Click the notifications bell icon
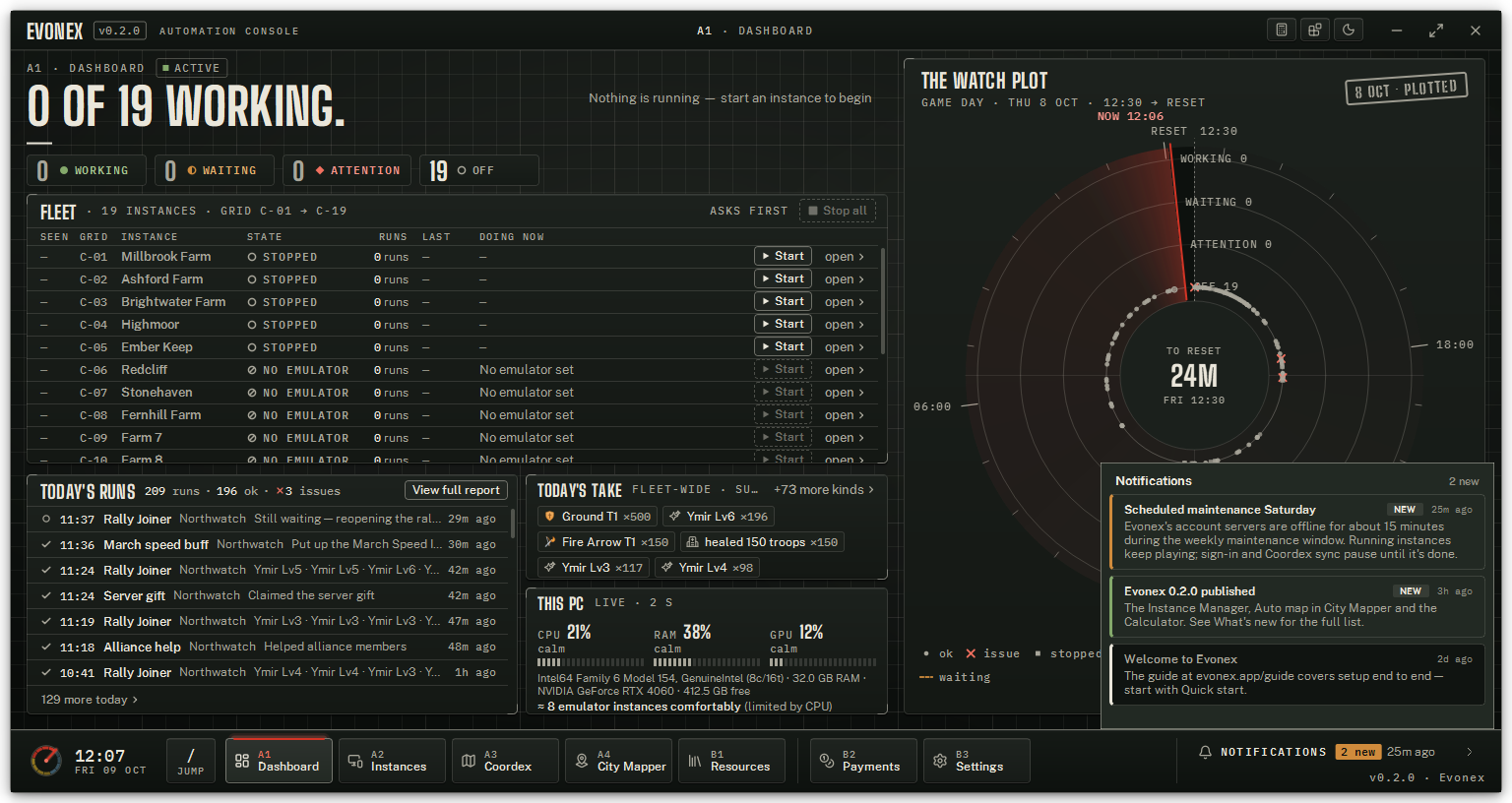The width and height of the screenshot is (1512, 803). (1205, 752)
